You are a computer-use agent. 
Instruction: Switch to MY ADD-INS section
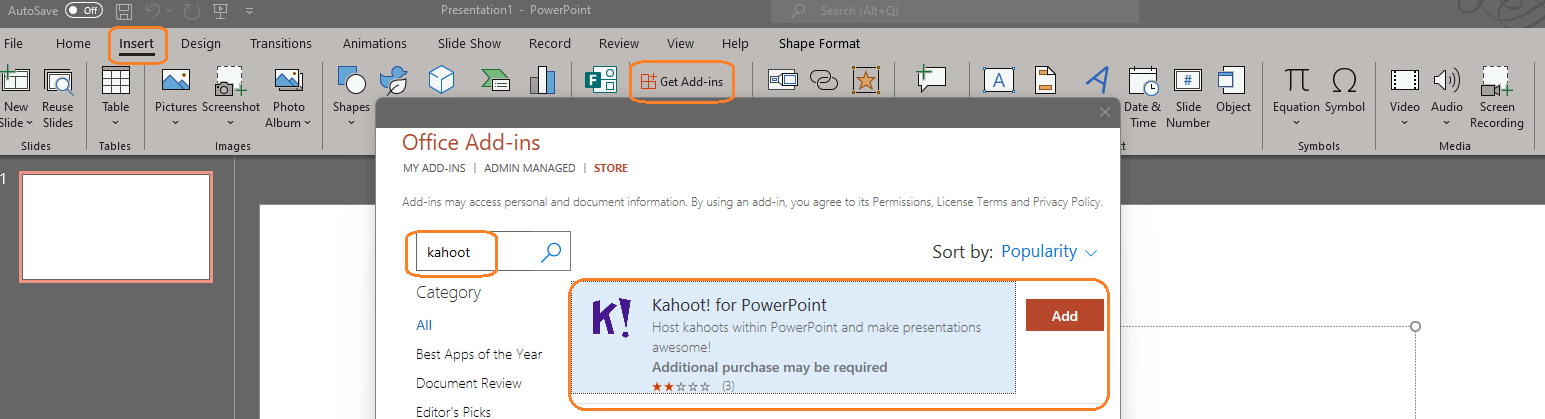point(434,168)
